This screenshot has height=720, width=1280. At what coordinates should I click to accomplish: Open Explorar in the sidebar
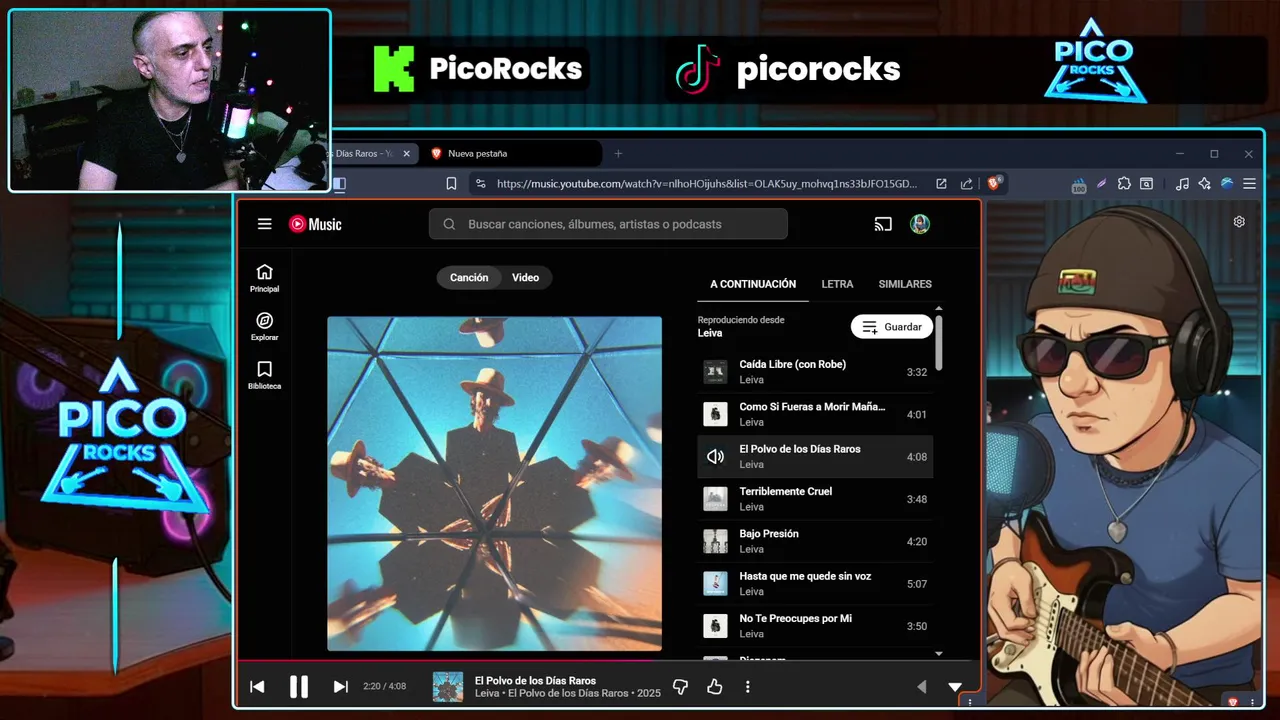[x=264, y=327]
